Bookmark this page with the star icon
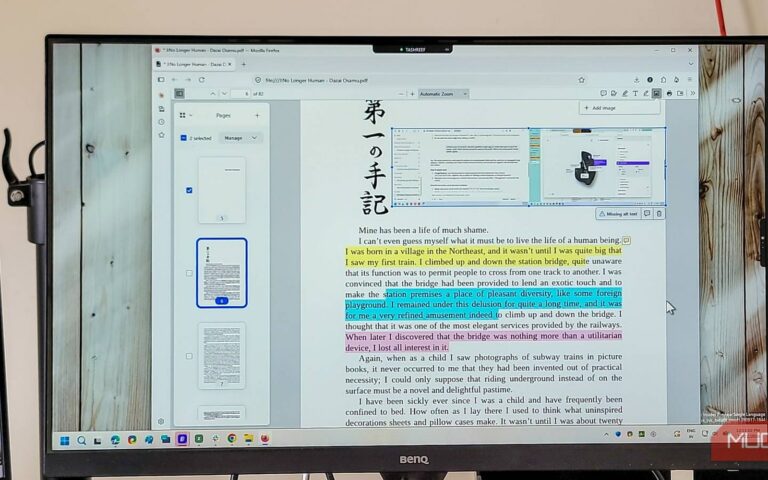The height and width of the screenshot is (480, 768). coord(581,80)
